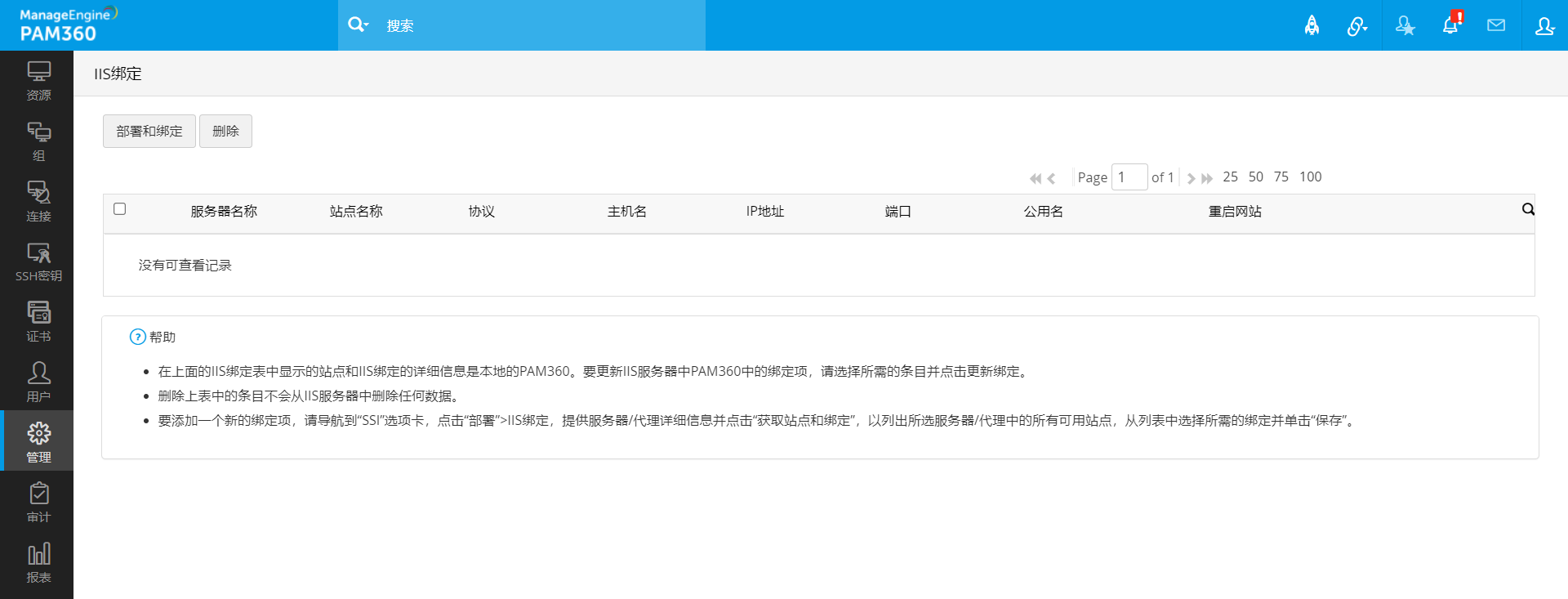Open 审计 (Audit) in sidebar
This screenshot has width=1568, height=599.
click(38, 502)
